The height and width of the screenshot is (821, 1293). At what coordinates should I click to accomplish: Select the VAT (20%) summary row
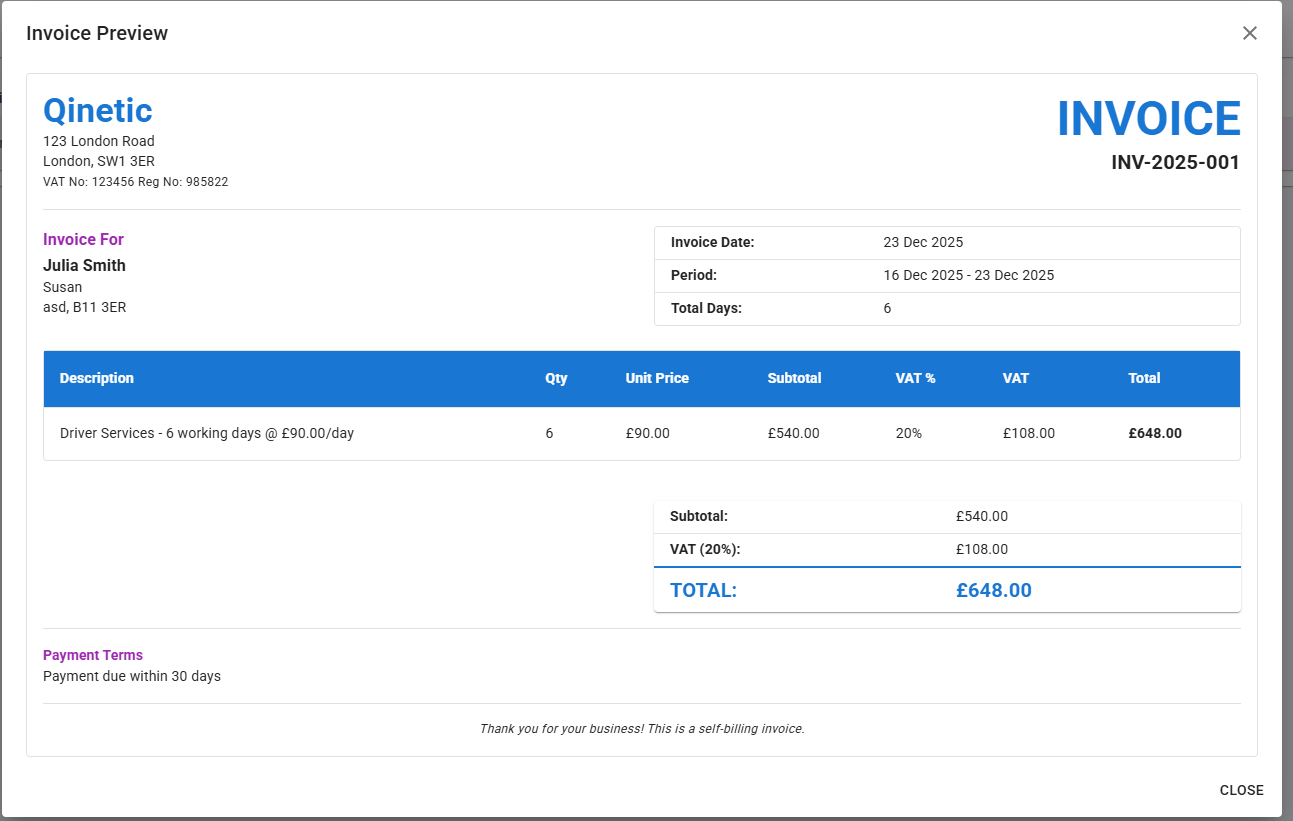pyautogui.click(x=947, y=549)
